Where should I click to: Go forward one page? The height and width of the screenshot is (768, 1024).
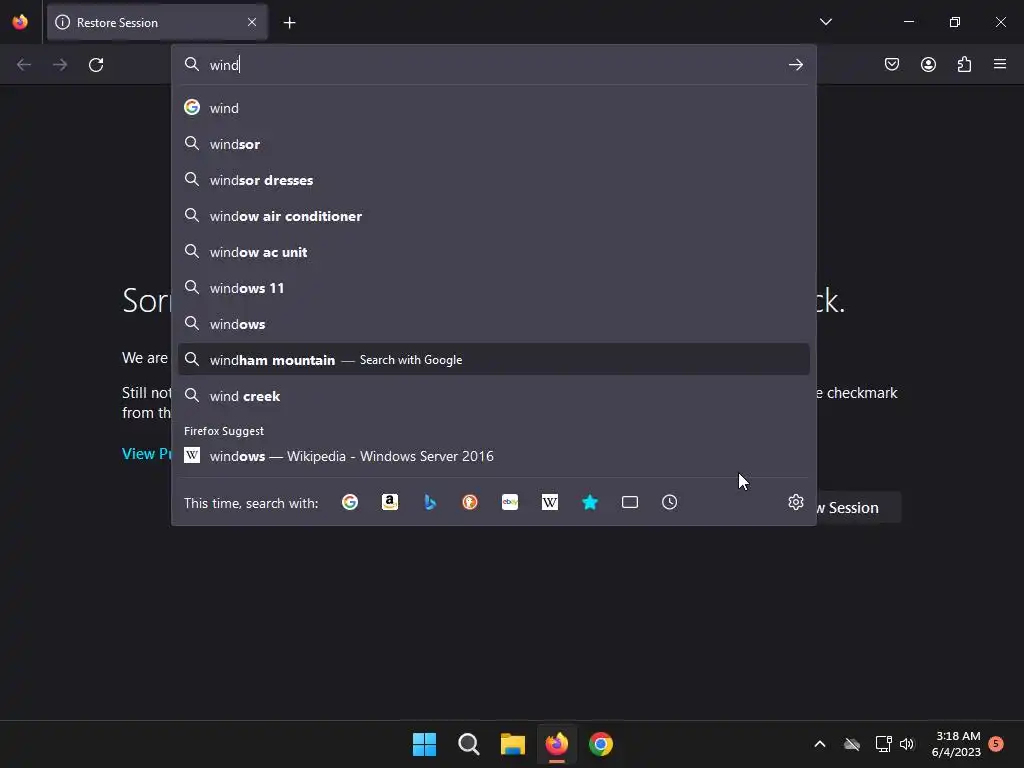(60, 65)
